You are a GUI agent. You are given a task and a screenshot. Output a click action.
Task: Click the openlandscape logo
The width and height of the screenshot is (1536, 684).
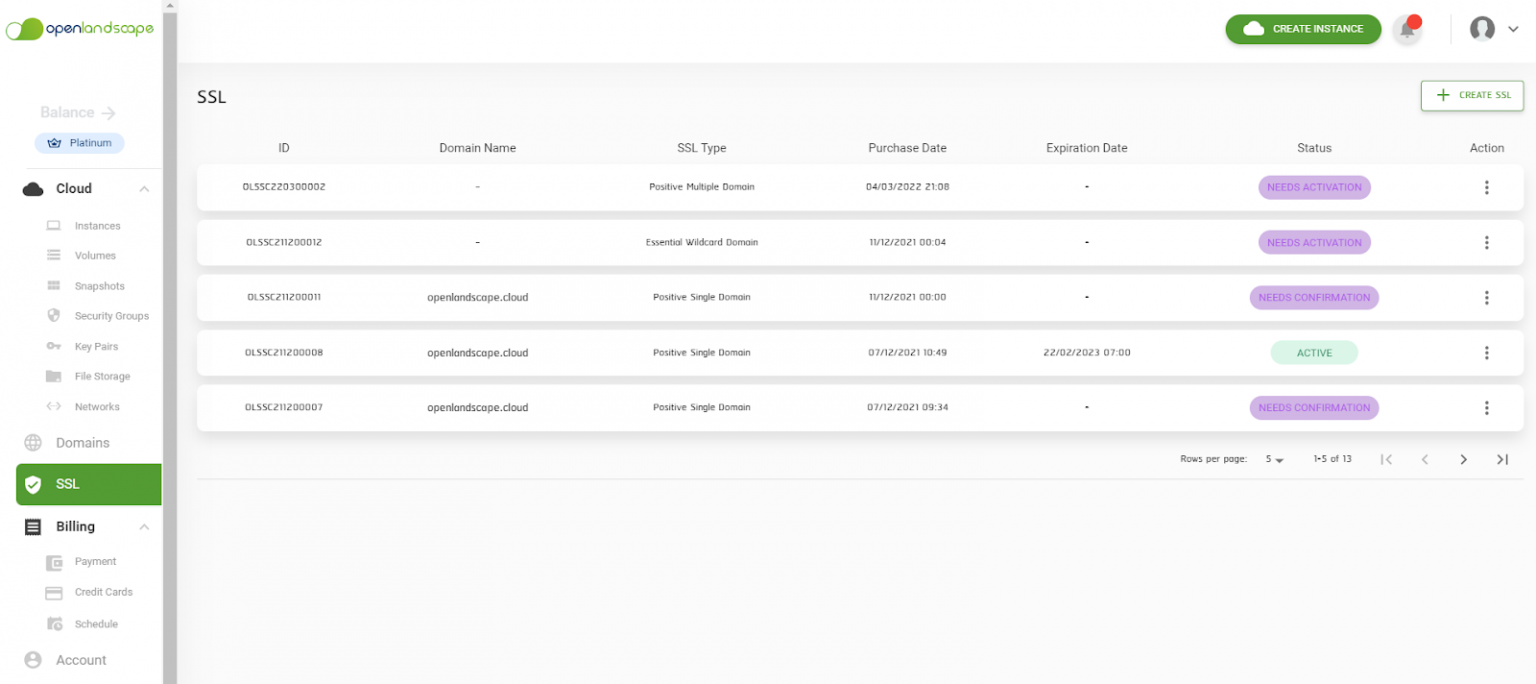(80, 29)
